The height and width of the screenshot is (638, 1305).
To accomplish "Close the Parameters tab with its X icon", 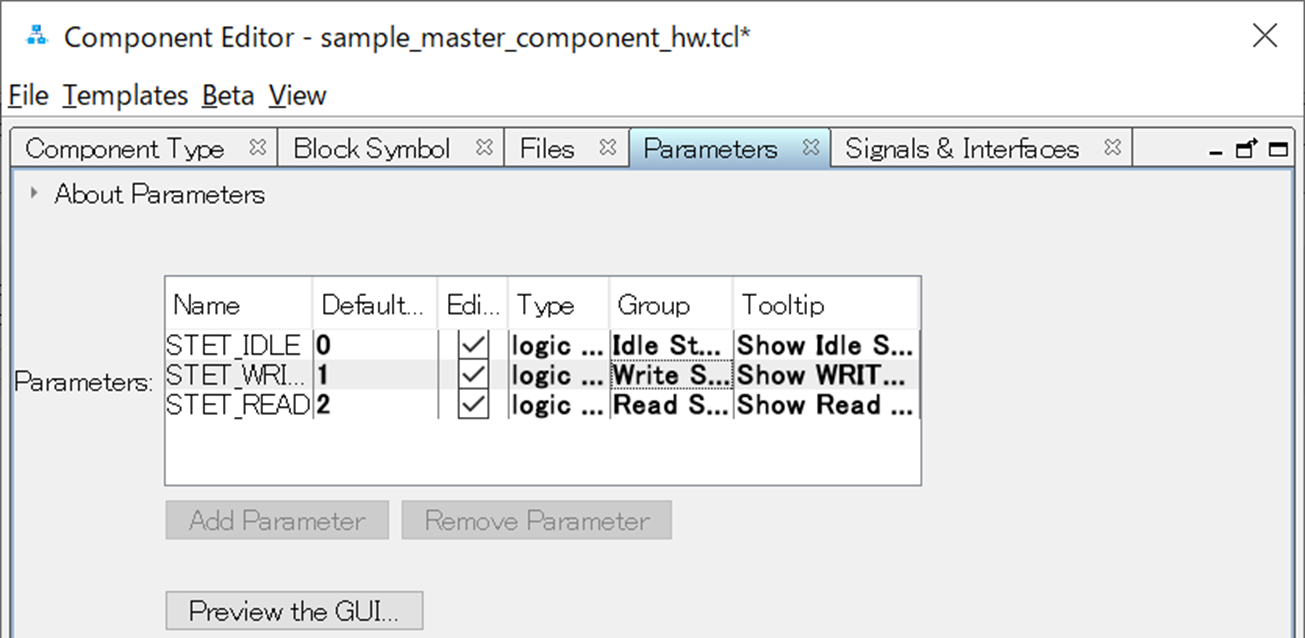I will coord(812,148).
